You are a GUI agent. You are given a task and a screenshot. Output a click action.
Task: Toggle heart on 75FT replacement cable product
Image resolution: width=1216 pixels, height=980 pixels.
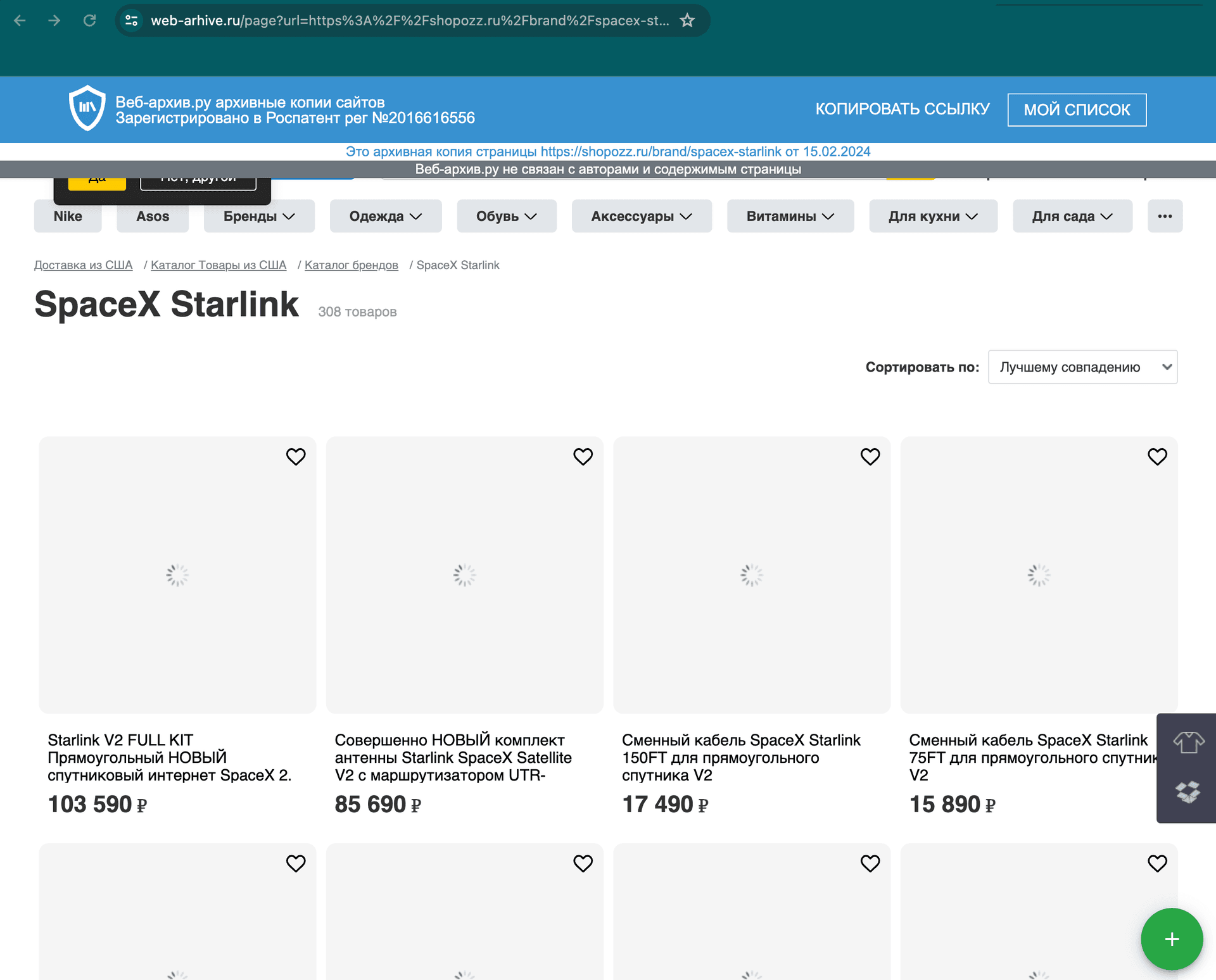(1157, 456)
